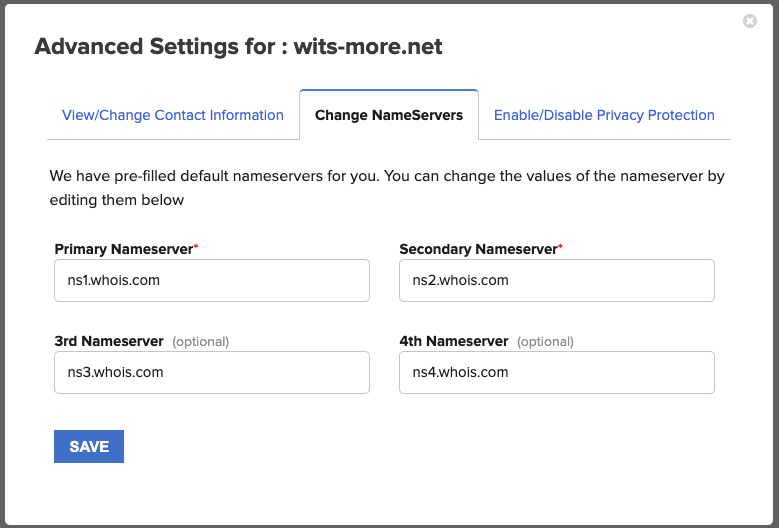This screenshot has width=779, height=528.
Task: Click red asterisk after Secondary Nameserver
Action: (x=561, y=247)
